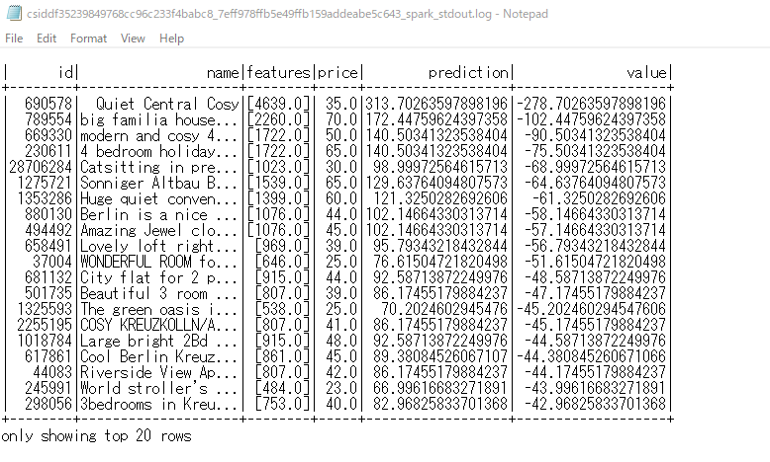Image resolution: width=770 pixels, height=462 pixels.
Task: Place cursor on '[4639.0]' features value
Action: 279,104
